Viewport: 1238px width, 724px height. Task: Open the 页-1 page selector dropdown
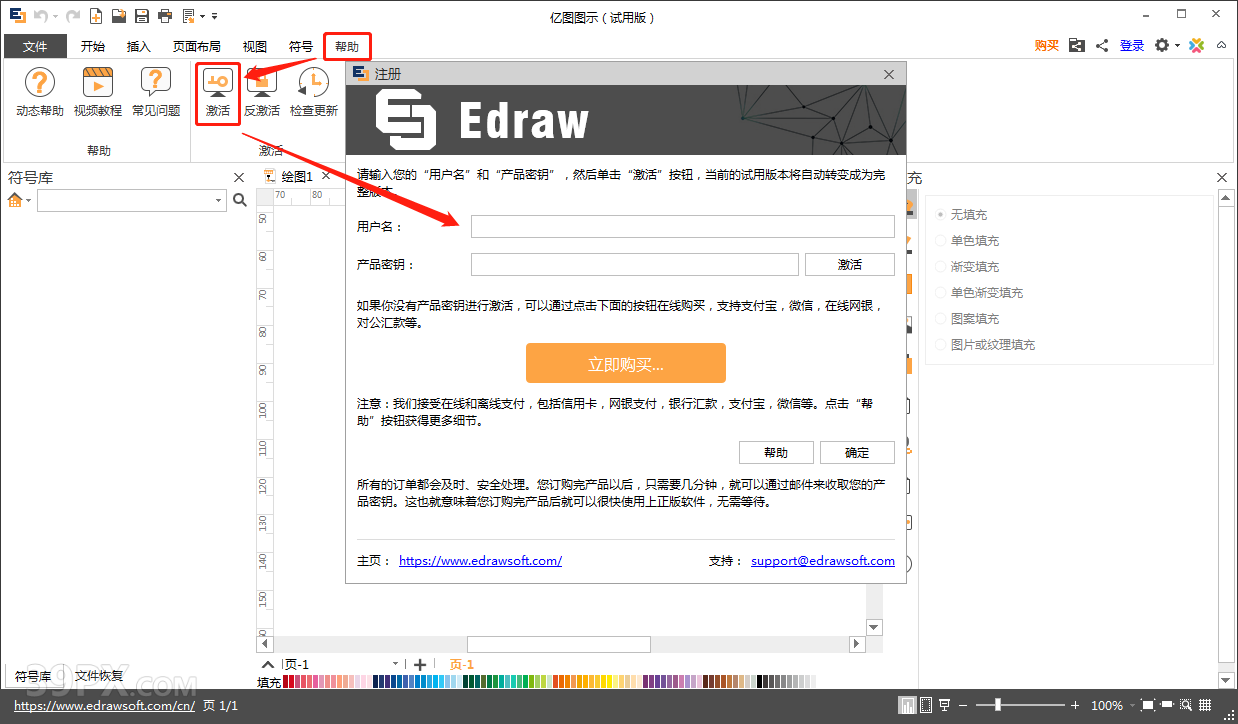tap(396, 664)
